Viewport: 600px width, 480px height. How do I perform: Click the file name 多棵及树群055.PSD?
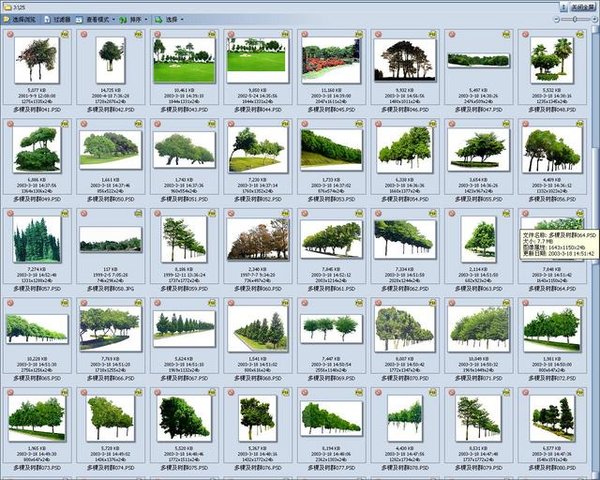pyautogui.click(x=478, y=199)
